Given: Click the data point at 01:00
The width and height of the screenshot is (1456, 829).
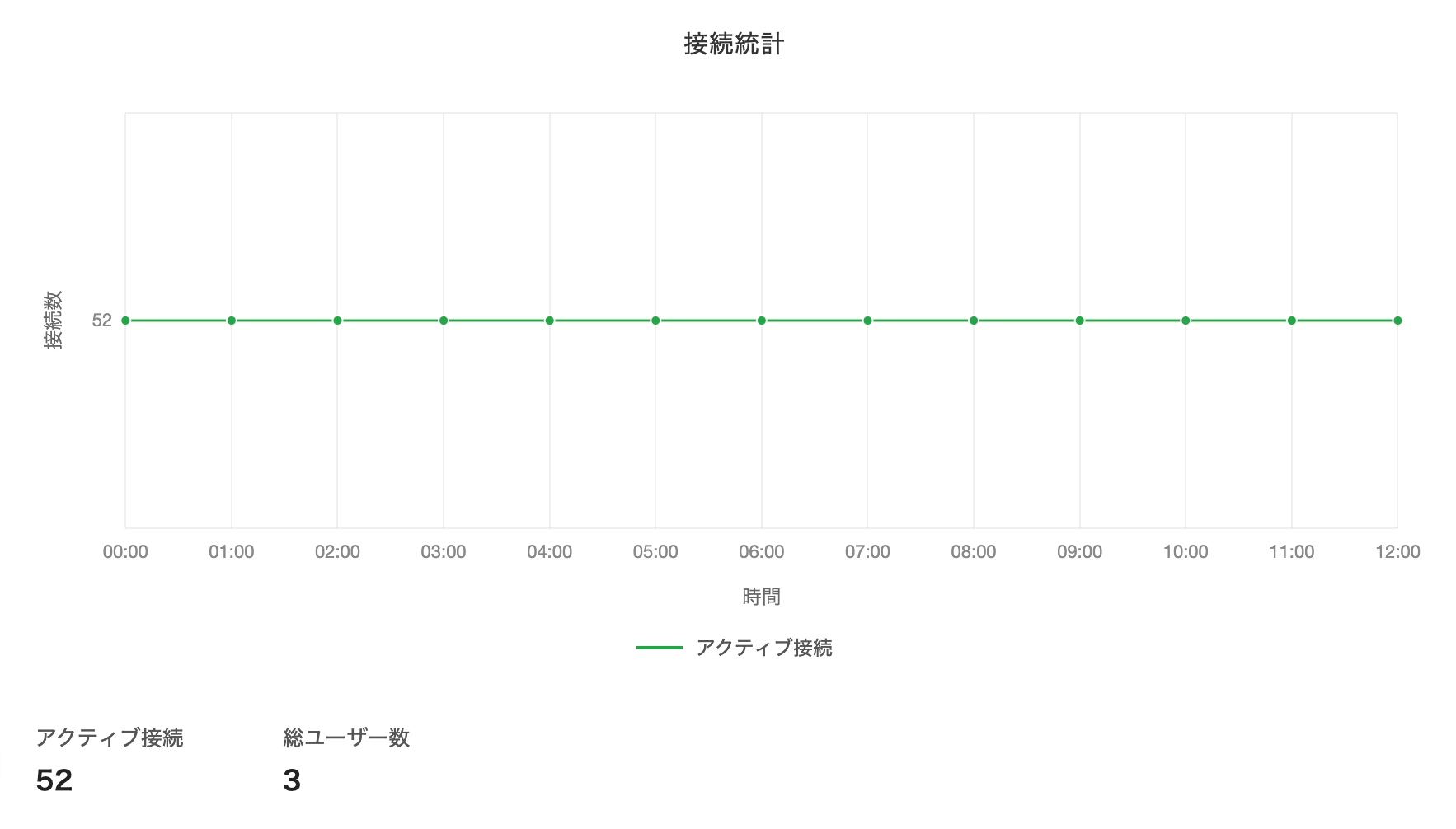Looking at the screenshot, I should coord(232,321).
